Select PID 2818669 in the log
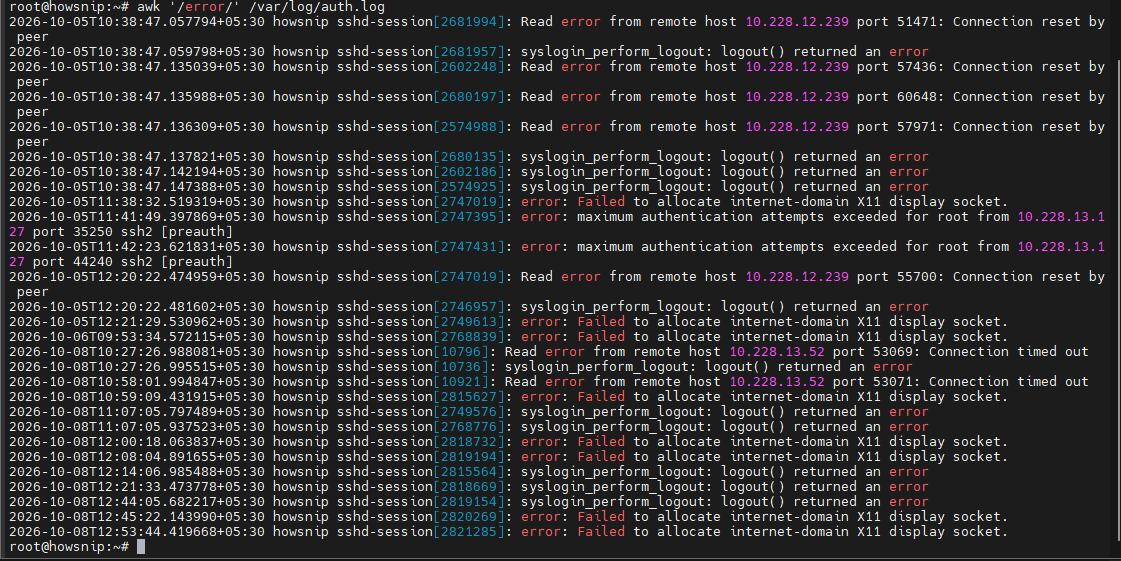1121x561 pixels. (x=469, y=487)
